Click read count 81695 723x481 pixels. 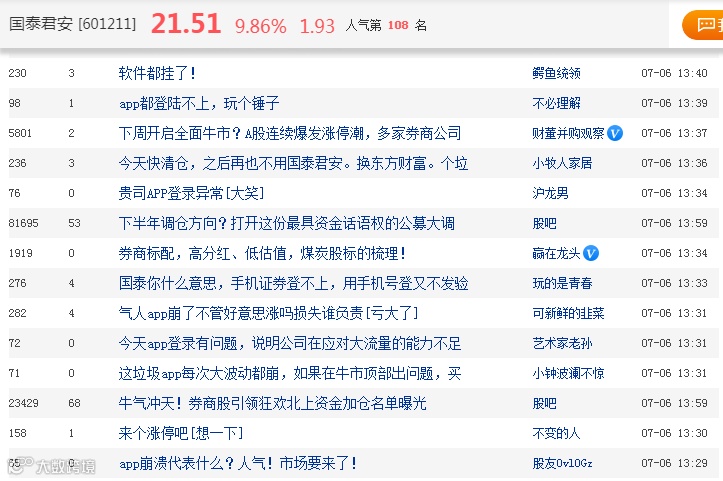coord(24,223)
